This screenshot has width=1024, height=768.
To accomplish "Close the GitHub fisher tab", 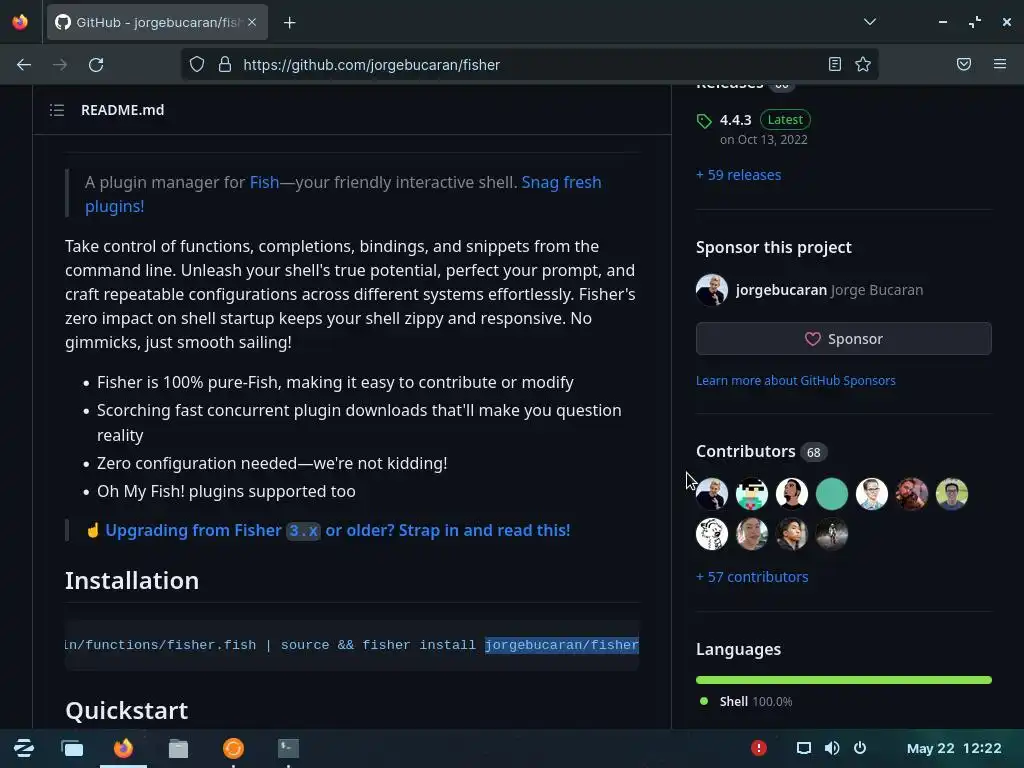I will pos(252,22).
